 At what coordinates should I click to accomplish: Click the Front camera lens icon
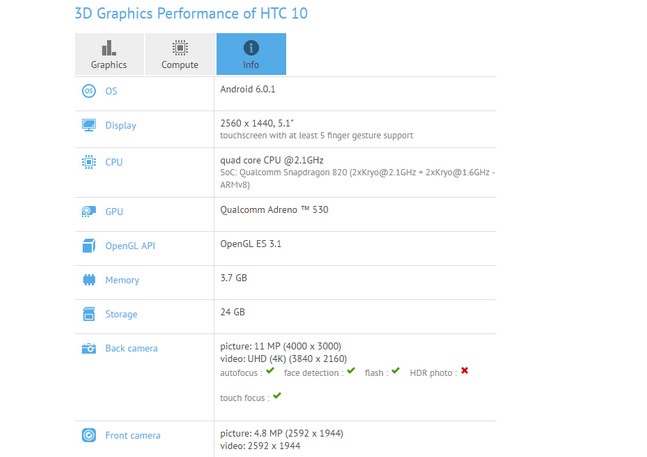[89, 435]
